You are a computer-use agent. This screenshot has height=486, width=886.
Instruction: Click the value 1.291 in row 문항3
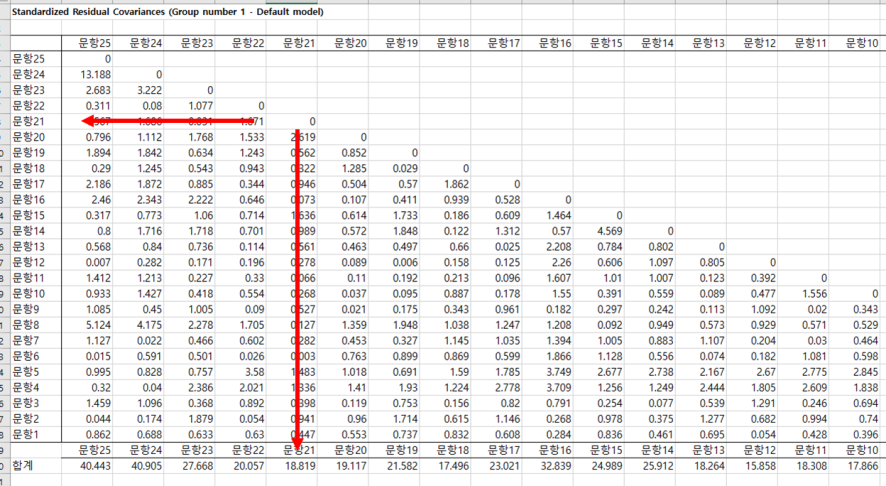click(x=763, y=403)
